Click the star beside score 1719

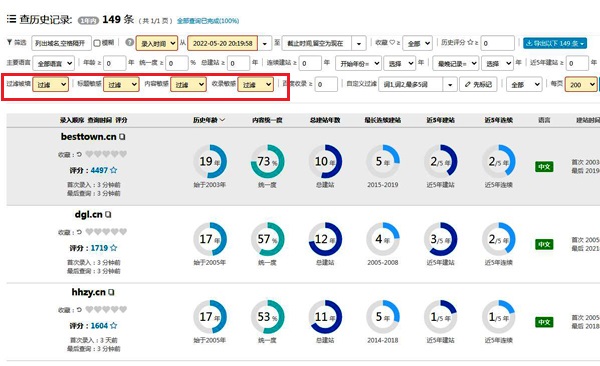click(114, 248)
